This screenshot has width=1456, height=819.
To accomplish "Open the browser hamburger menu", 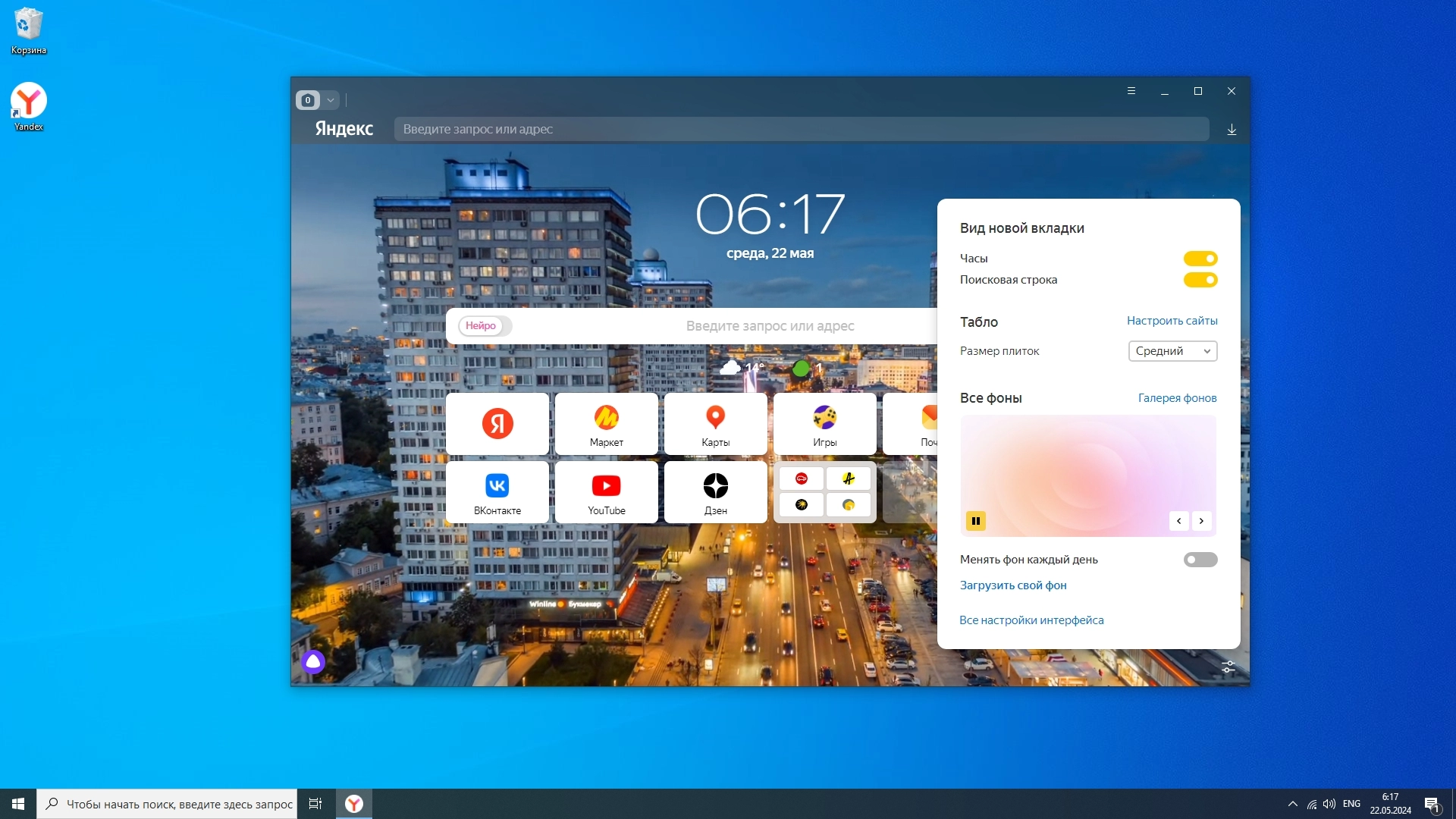I will click(1131, 91).
